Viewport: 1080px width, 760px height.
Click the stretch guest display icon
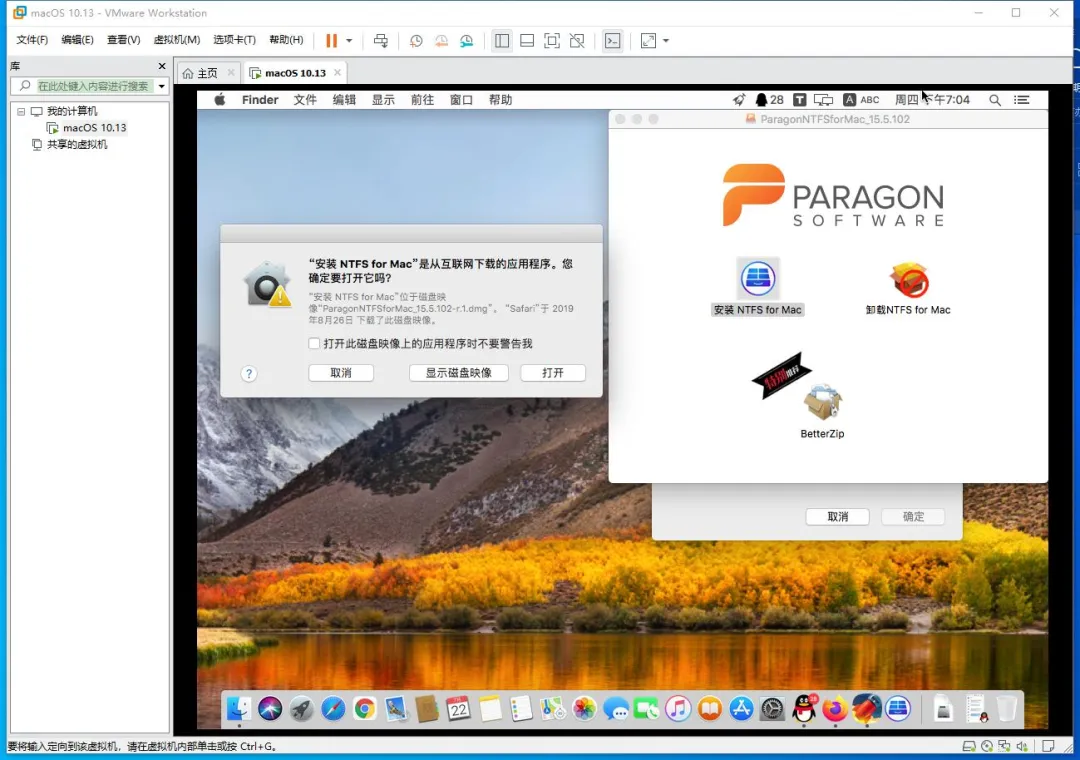click(648, 41)
